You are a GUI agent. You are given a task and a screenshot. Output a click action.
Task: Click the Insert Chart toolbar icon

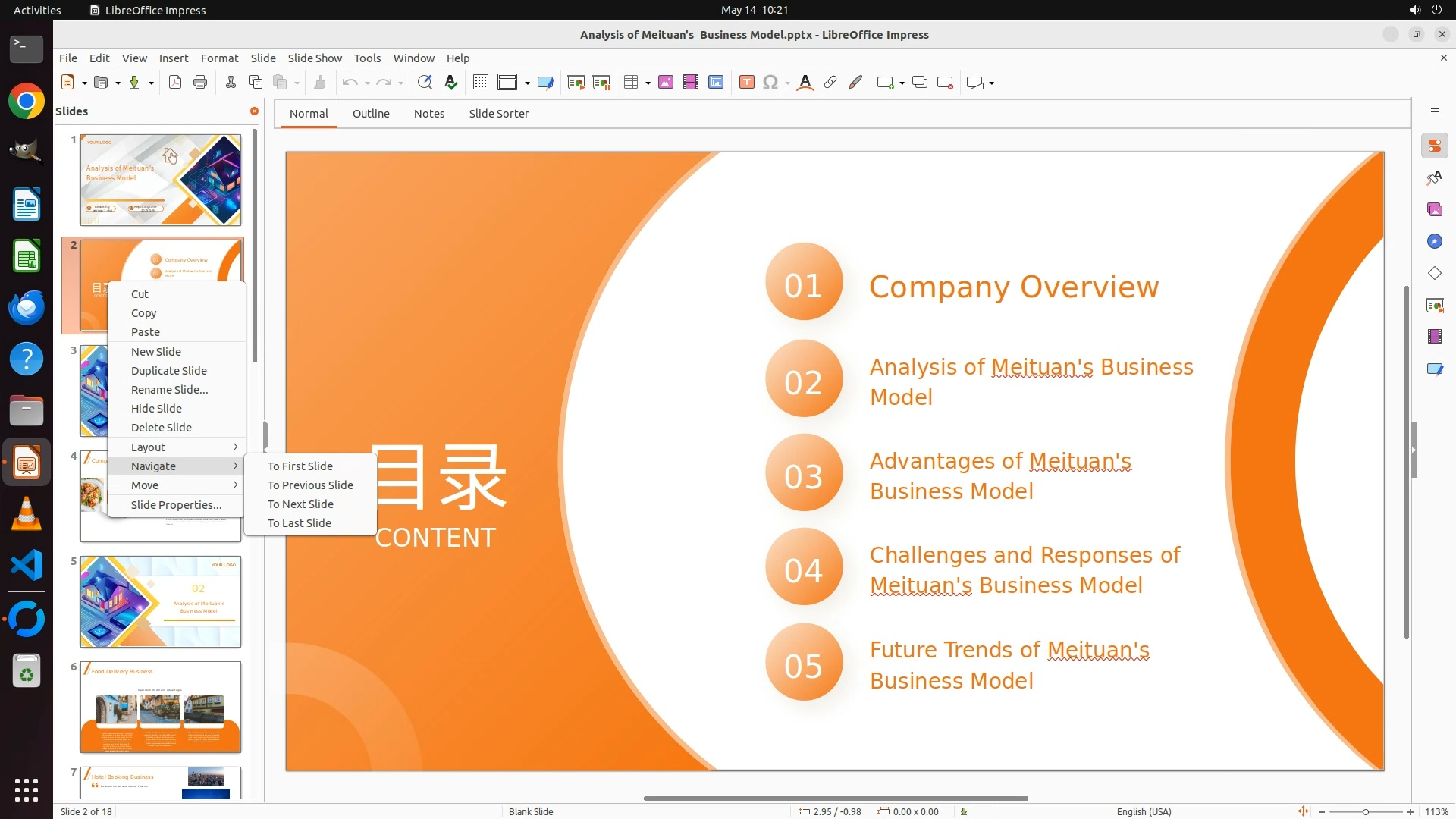point(716,83)
